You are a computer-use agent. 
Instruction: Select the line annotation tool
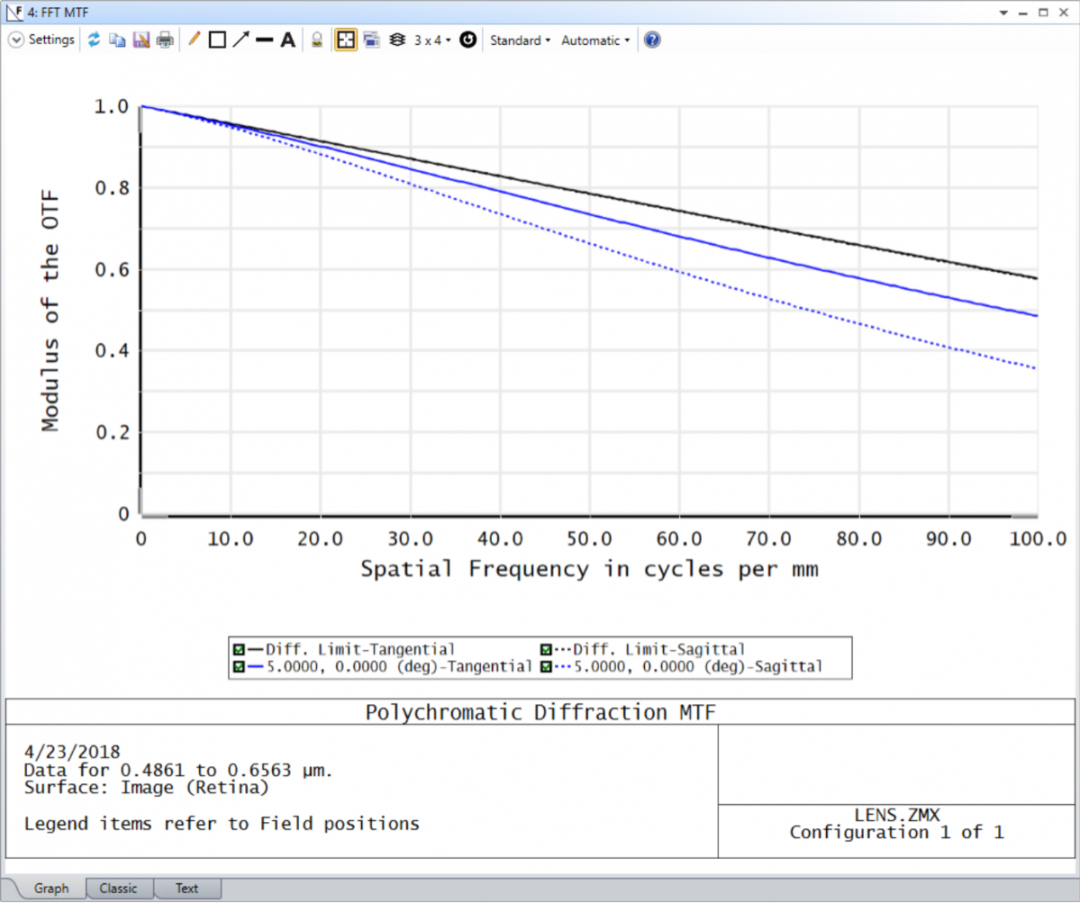click(193, 39)
